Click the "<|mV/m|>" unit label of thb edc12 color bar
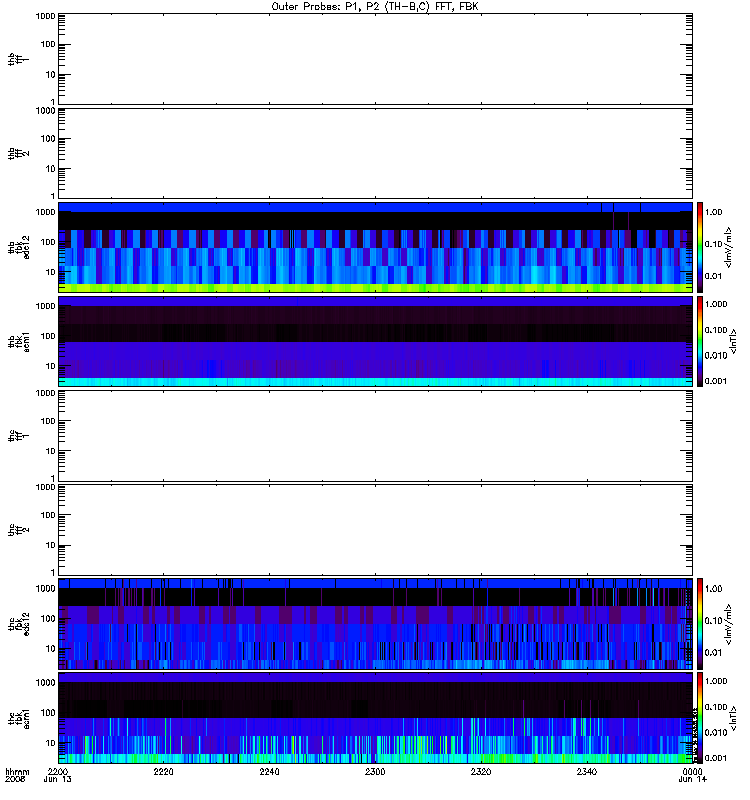 729,247
